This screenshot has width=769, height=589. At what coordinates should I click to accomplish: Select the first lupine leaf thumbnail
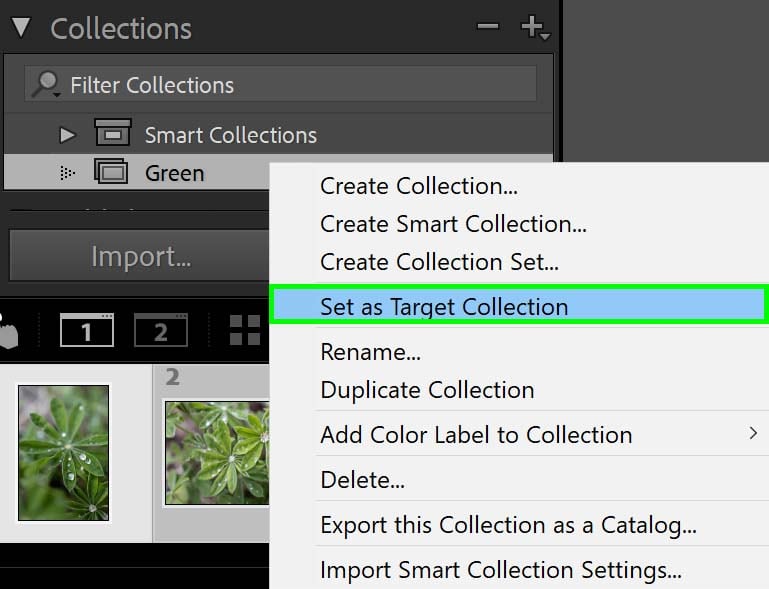coord(63,453)
